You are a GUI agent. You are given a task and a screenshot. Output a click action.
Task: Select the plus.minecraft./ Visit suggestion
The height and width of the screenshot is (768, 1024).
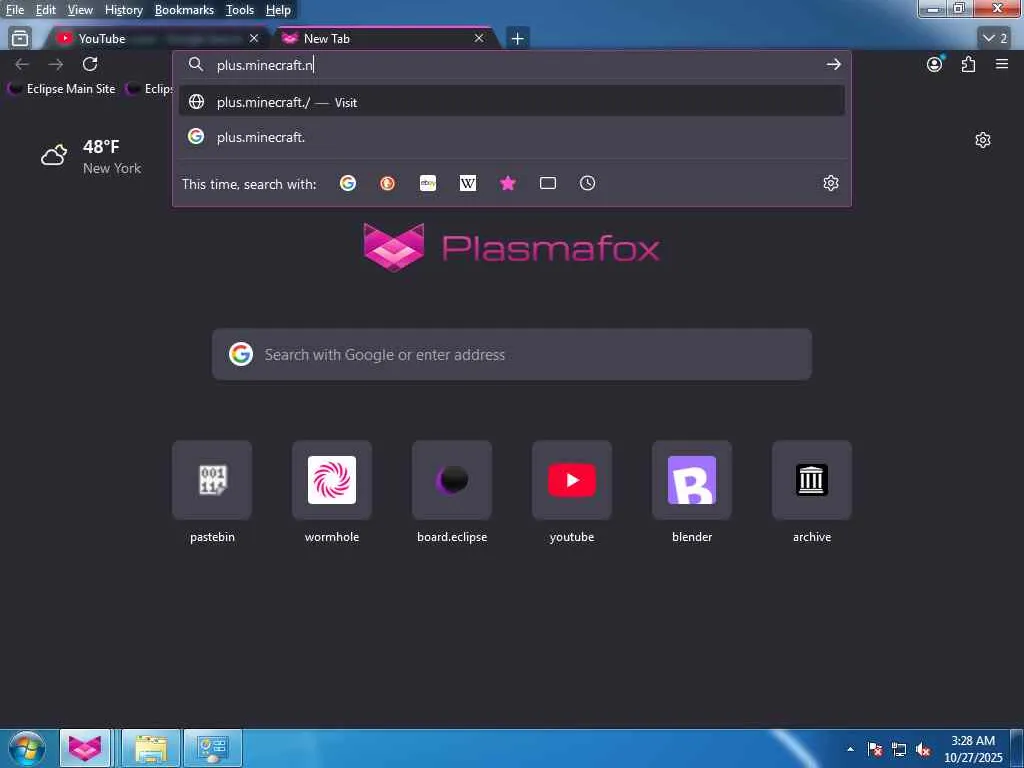click(x=511, y=102)
